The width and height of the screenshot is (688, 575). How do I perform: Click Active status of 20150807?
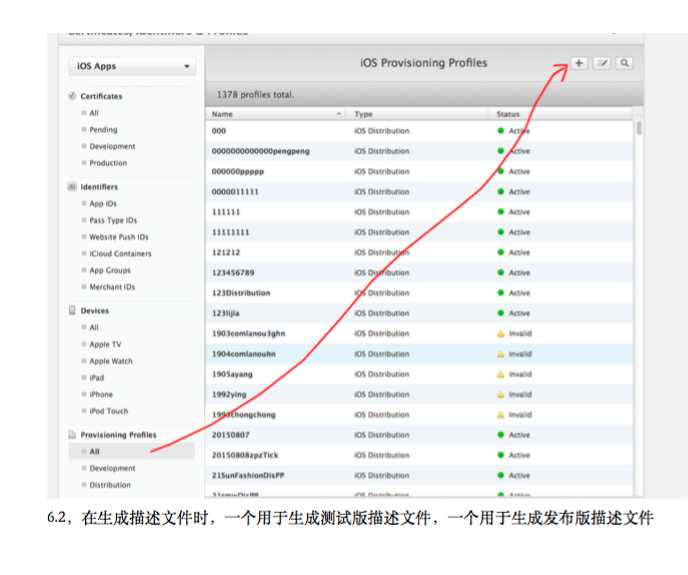[x=519, y=435]
